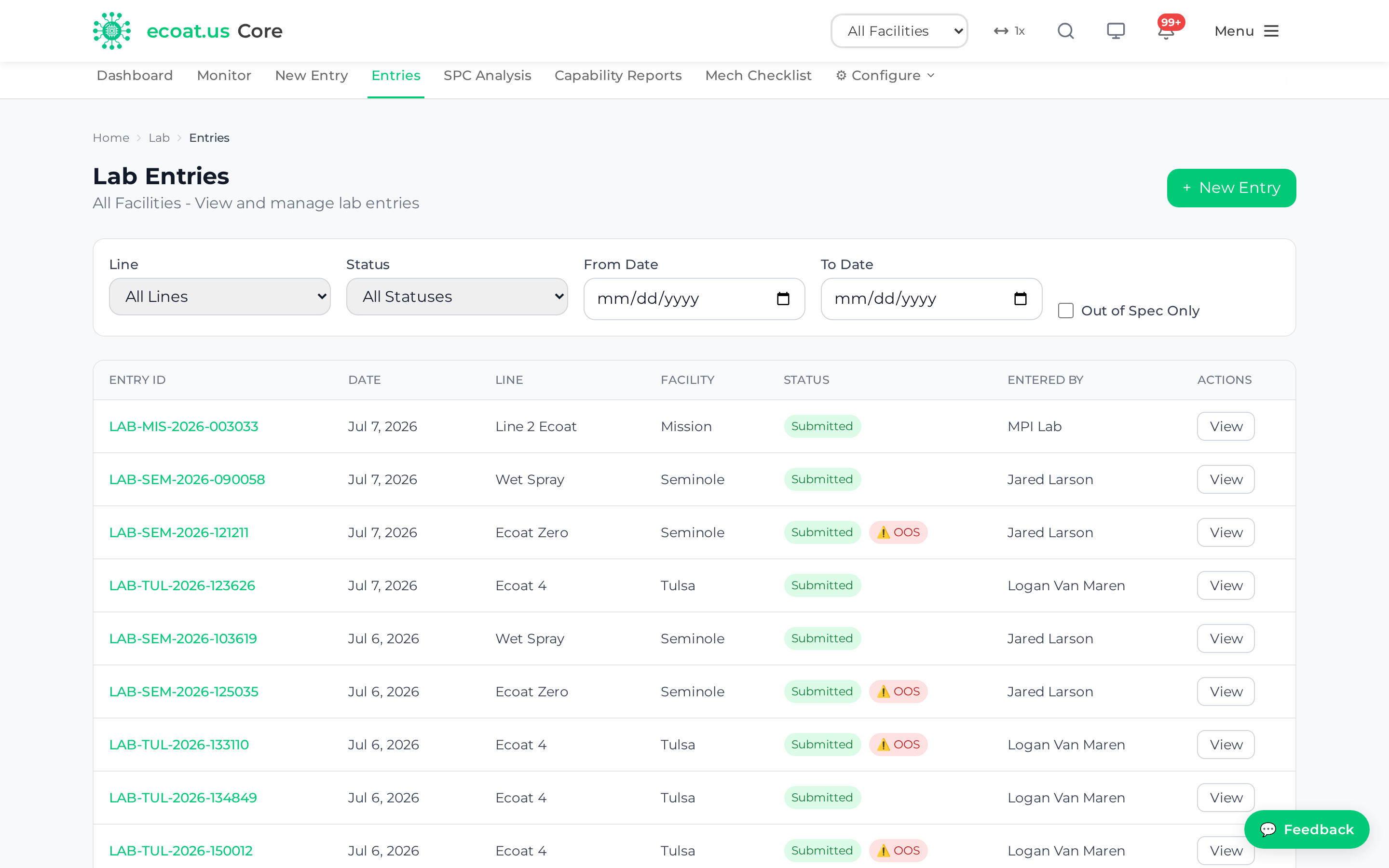Image resolution: width=1389 pixels, height=868 pixels.
Task: Select the Entries tab
Action: [x=395, y=75]
